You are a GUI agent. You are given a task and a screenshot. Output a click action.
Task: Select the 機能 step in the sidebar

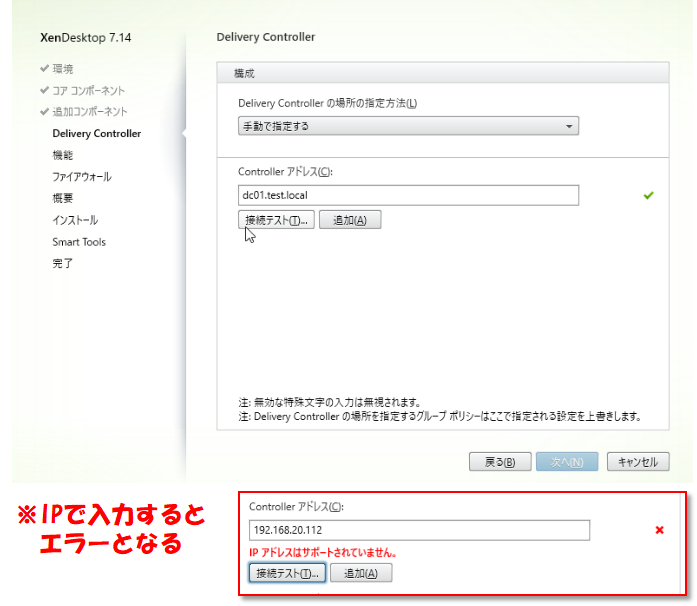pyautogui.click(x=63, y=155)
